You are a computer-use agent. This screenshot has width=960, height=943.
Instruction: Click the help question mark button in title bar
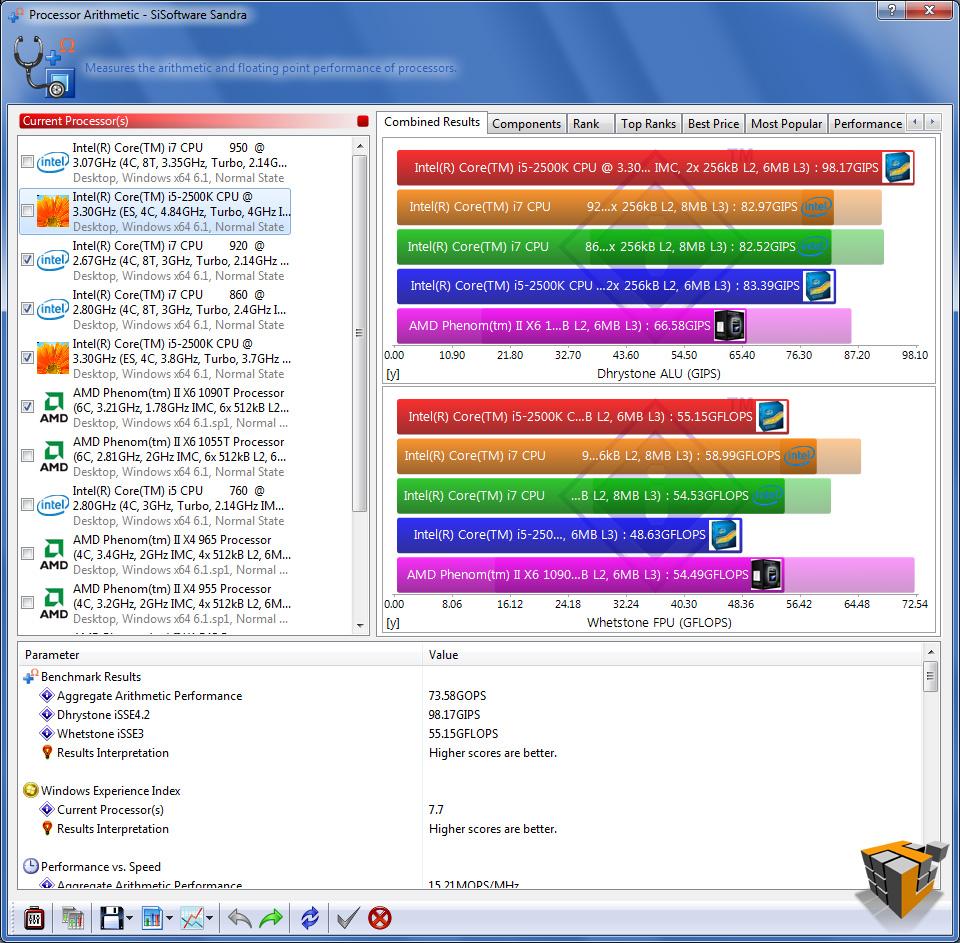(891, 10)
